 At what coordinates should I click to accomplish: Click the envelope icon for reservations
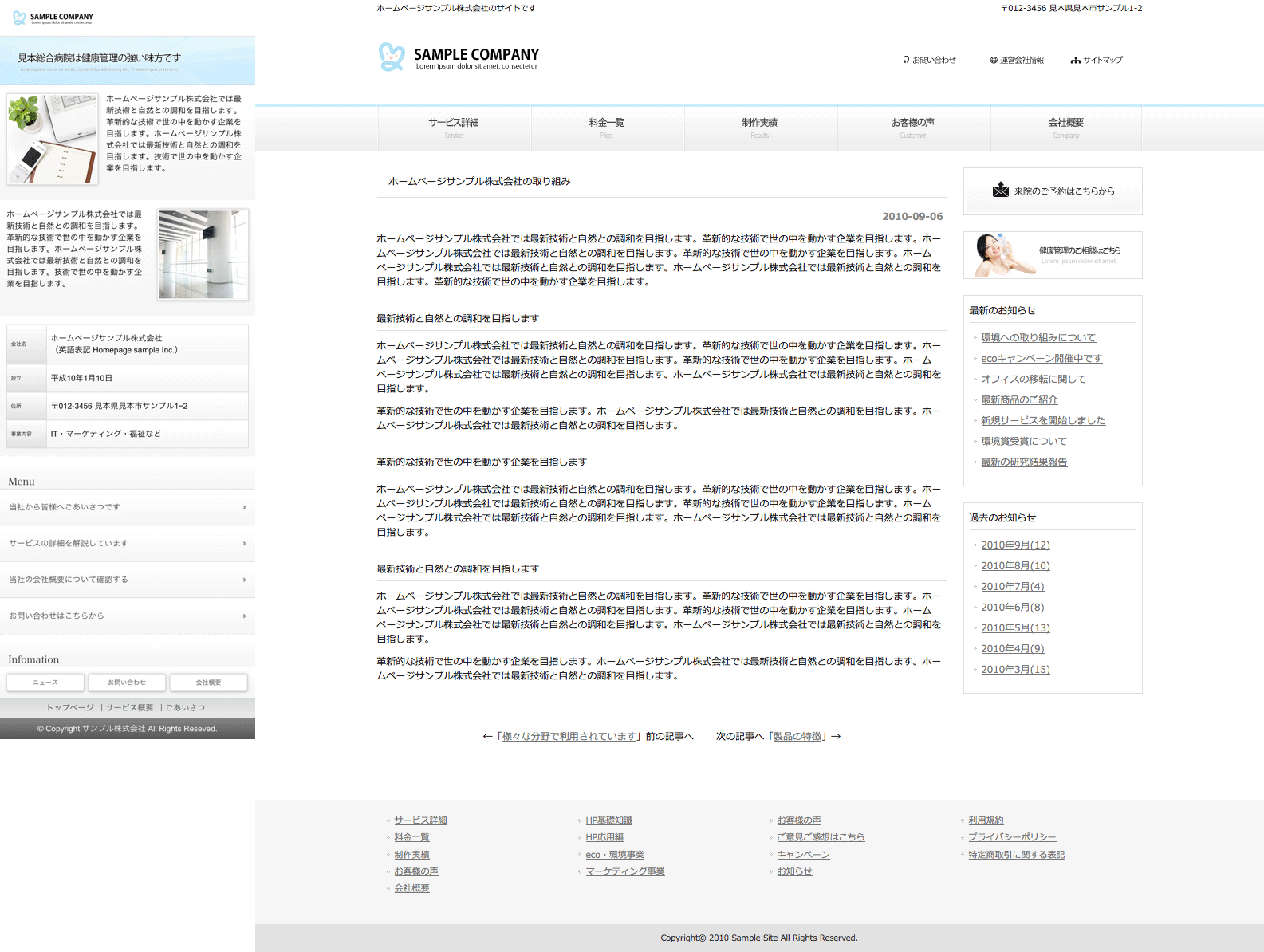point(1001,190)
